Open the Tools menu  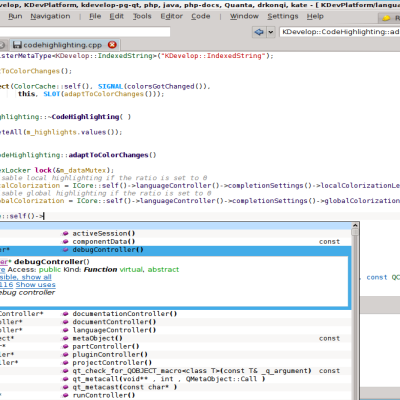tap(142, 16)
